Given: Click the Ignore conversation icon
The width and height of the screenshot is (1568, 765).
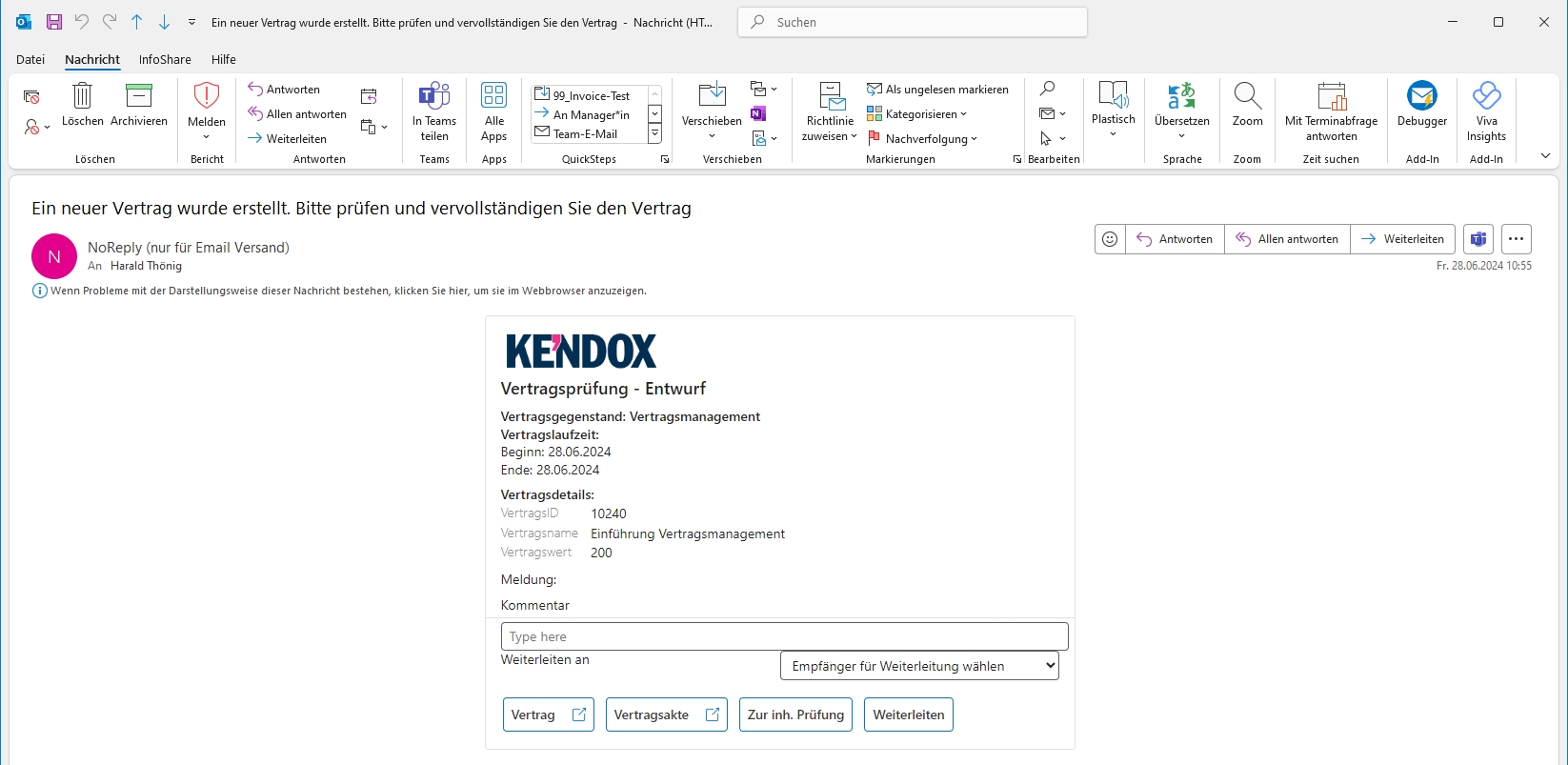Looking at the screenshot, I should [31, 96].
